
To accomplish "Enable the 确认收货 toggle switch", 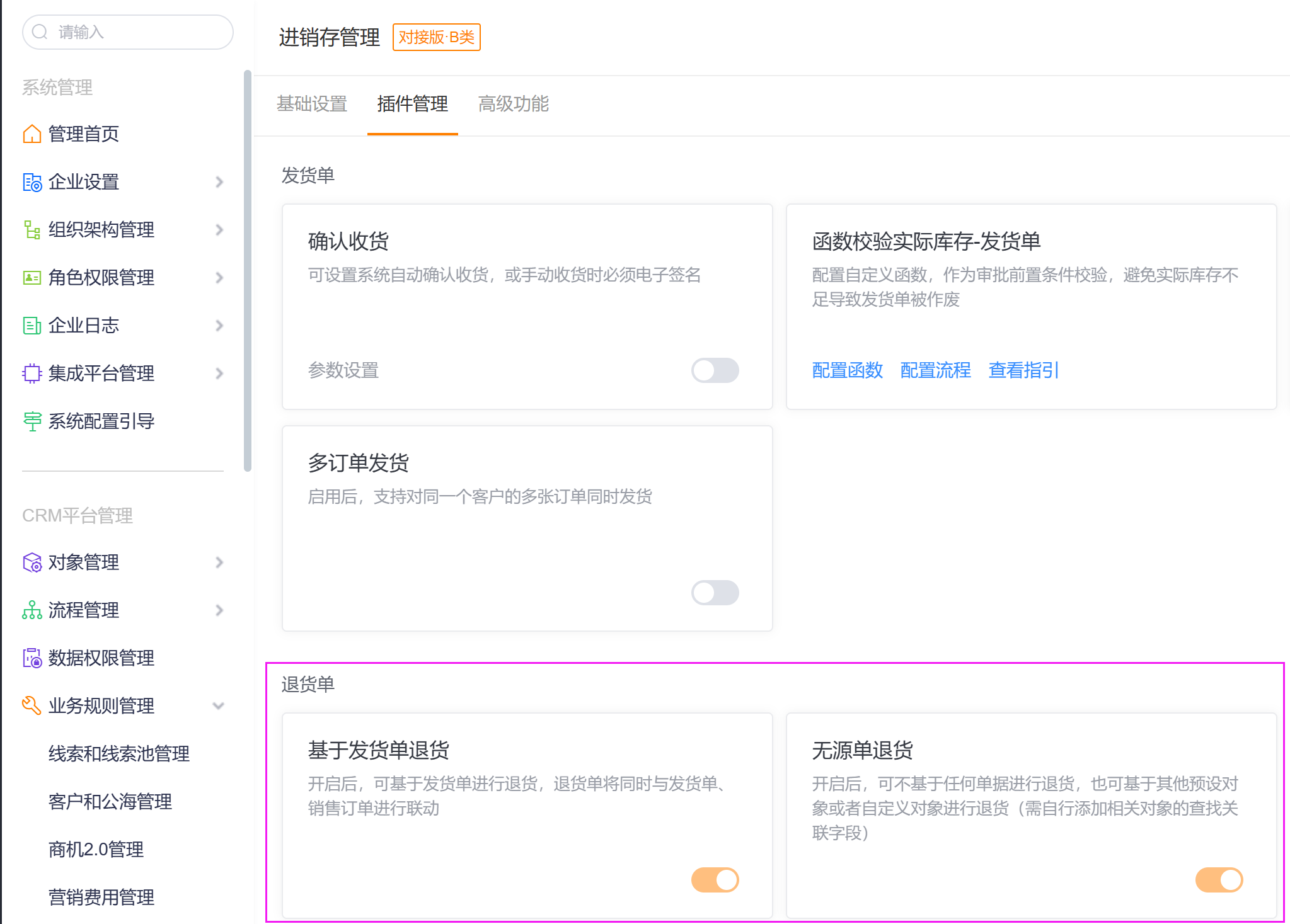I will 715,370.
